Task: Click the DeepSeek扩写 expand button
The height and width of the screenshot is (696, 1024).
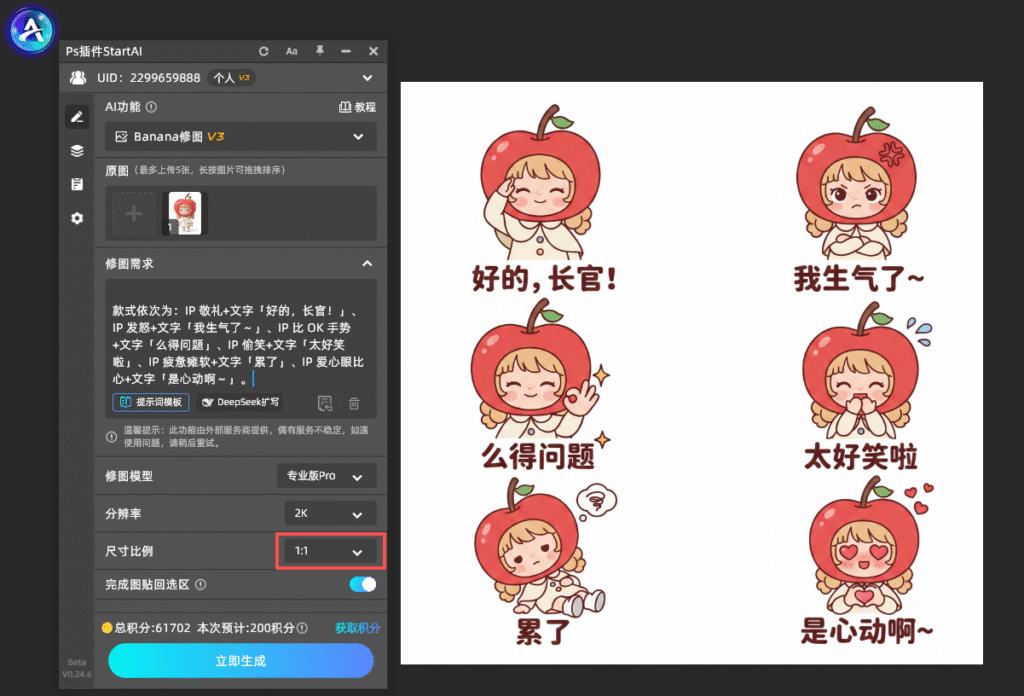Action: [x=241, y=402]
